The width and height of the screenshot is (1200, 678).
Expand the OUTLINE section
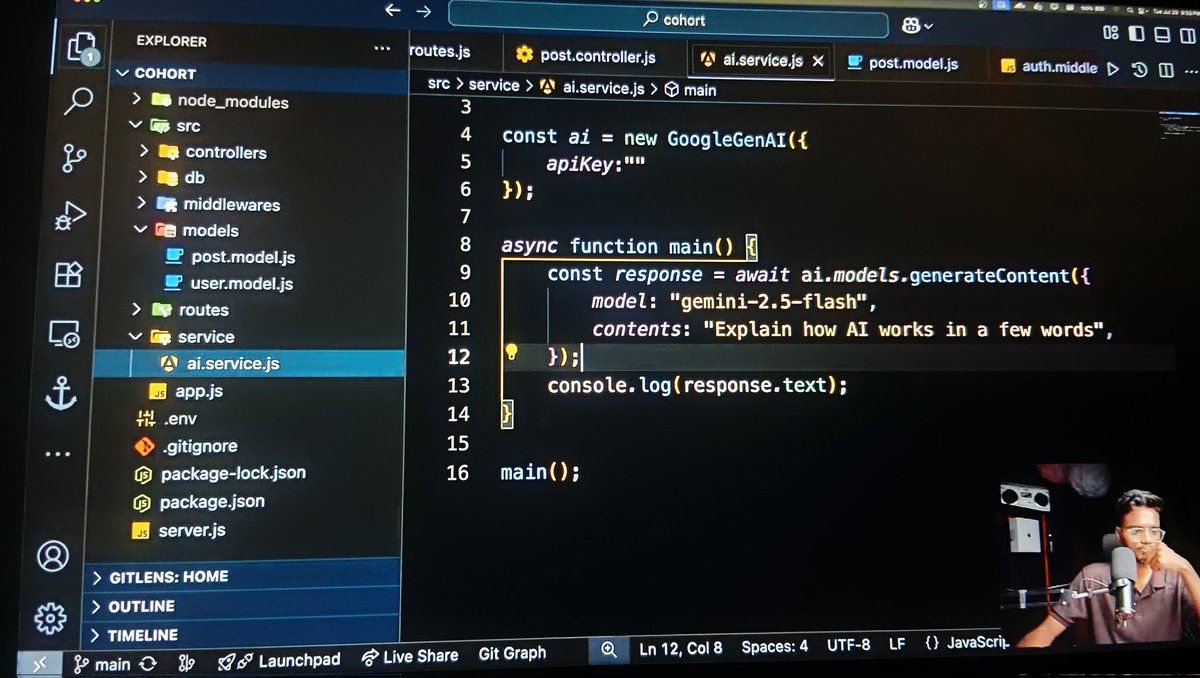coord(244,606)
